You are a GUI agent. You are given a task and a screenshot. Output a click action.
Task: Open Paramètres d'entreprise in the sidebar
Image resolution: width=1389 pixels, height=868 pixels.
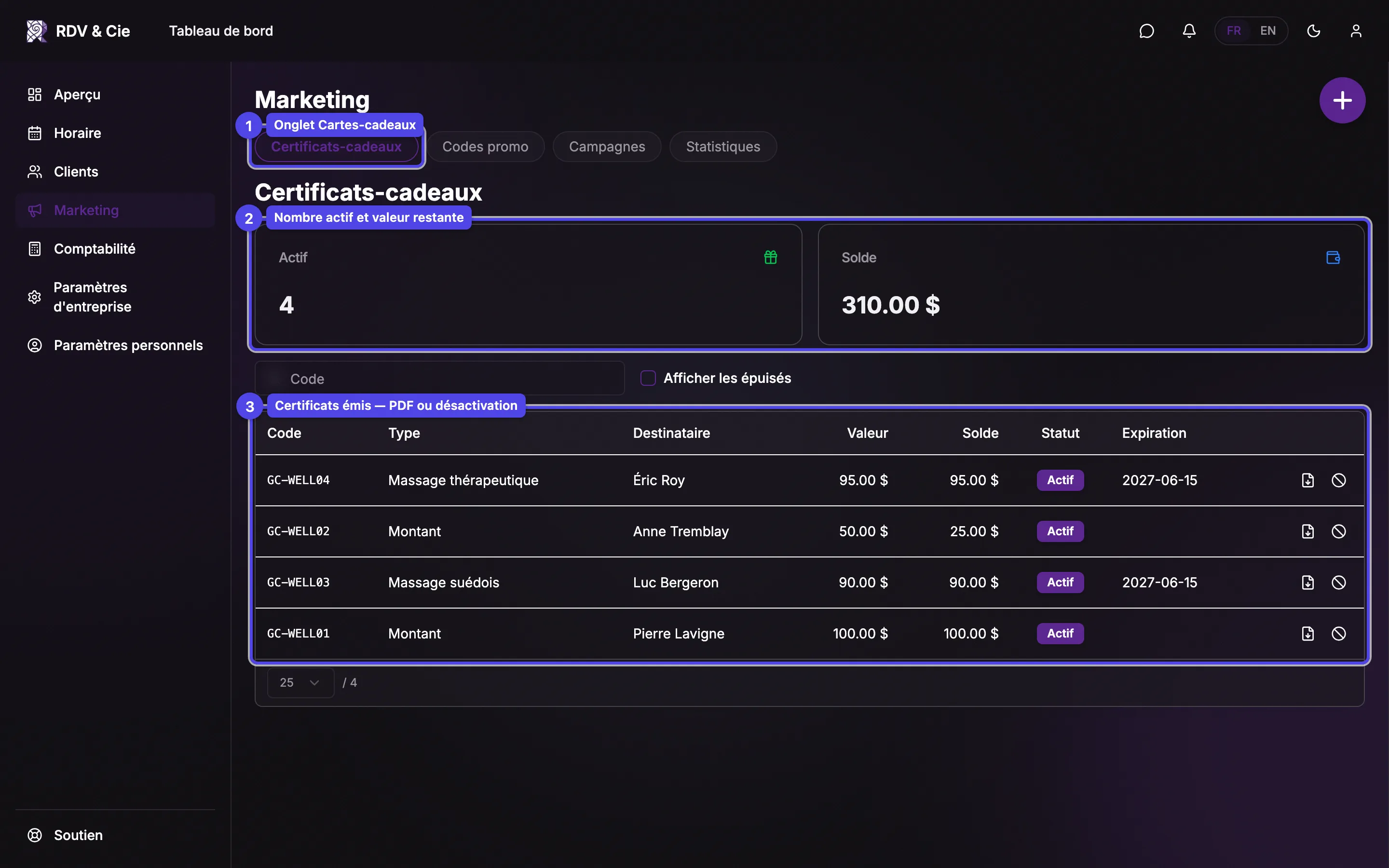point(115,297)
